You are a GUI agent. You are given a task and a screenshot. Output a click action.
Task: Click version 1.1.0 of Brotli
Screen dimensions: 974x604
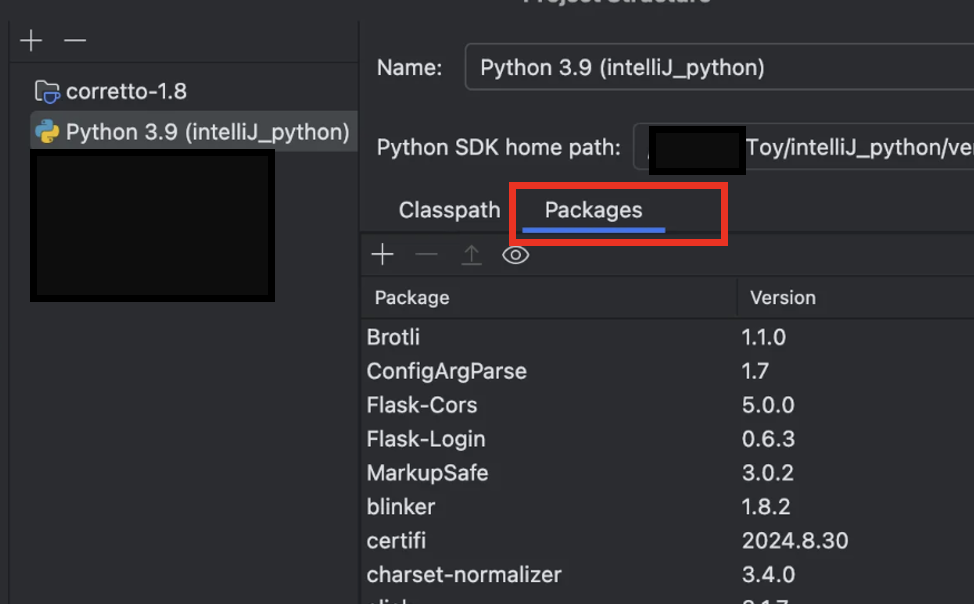coord(763,337)
